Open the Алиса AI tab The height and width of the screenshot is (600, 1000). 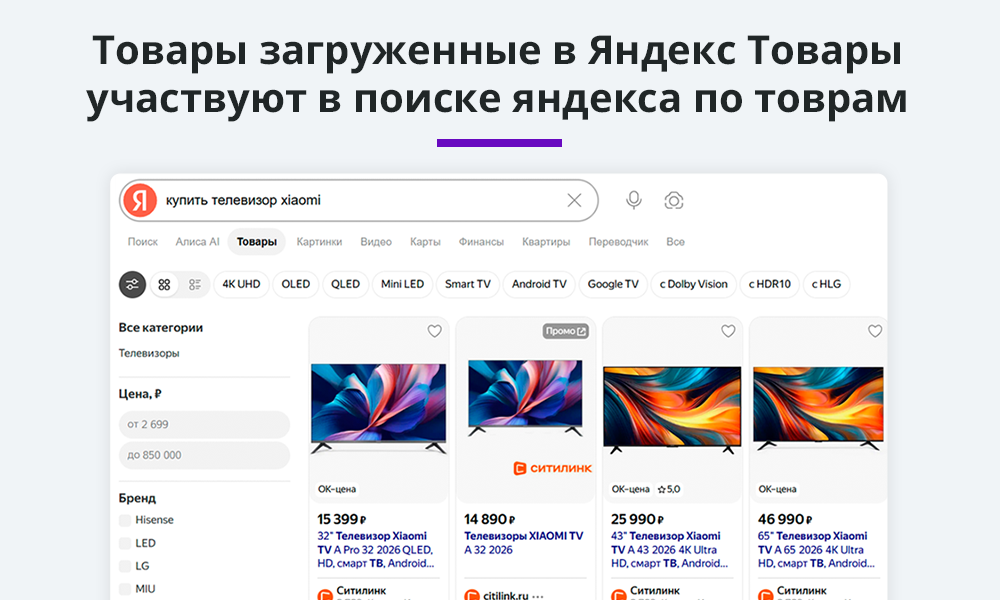click(x=197, y=242)
